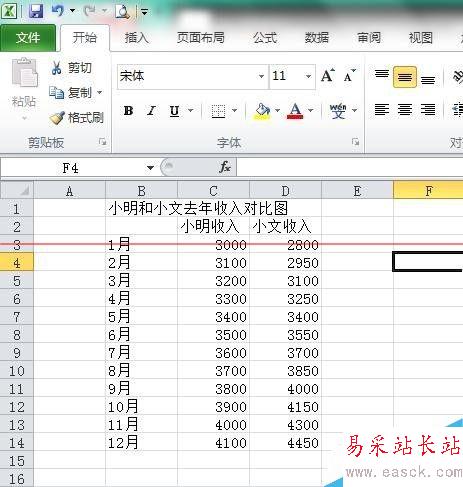Toggle Italic formatting

pos(152,111)
